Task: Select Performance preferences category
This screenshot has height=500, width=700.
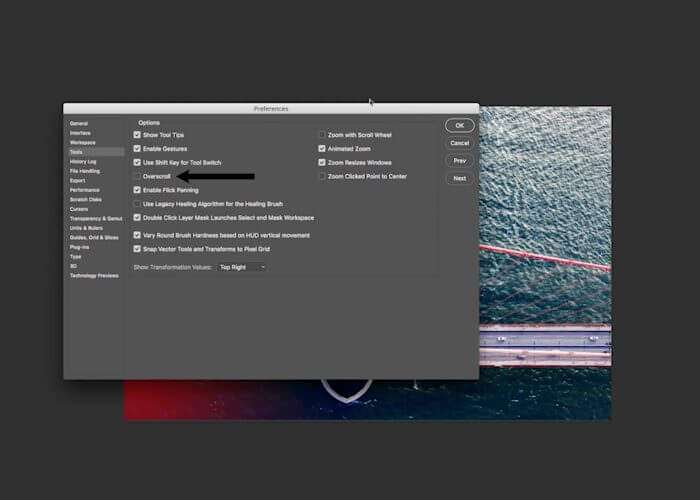Action: click(x=84, y=190)
